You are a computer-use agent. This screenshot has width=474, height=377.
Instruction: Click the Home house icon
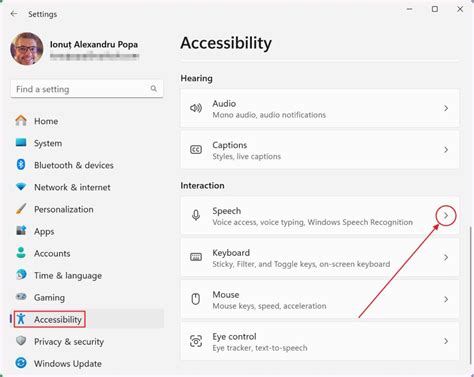pos(21,121)
